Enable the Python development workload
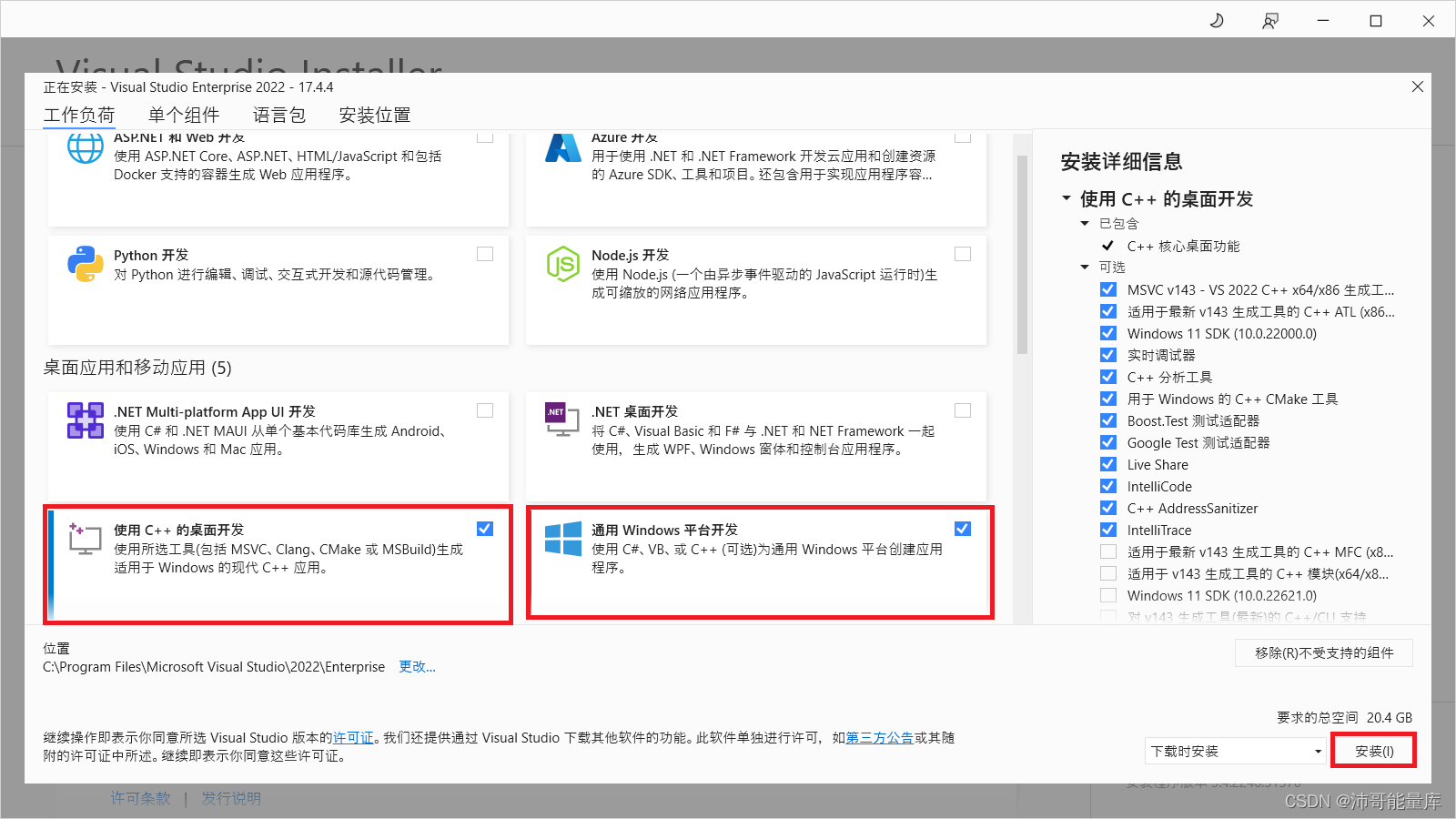 (485, 254)
